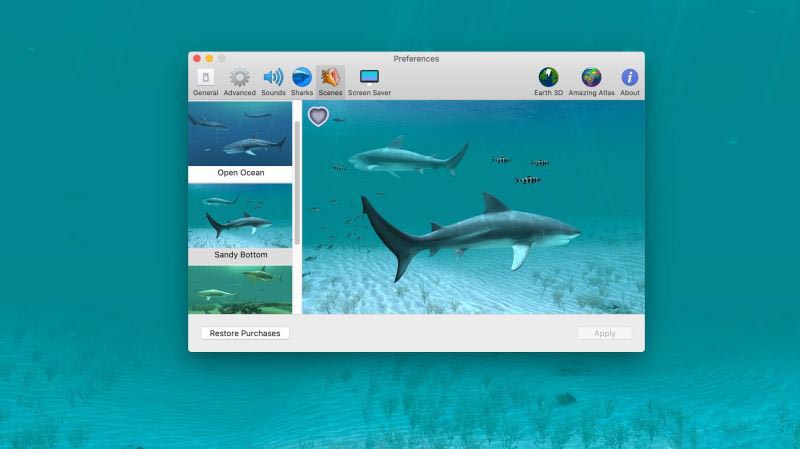Open the Sounds speaker pane

[273, 82]
